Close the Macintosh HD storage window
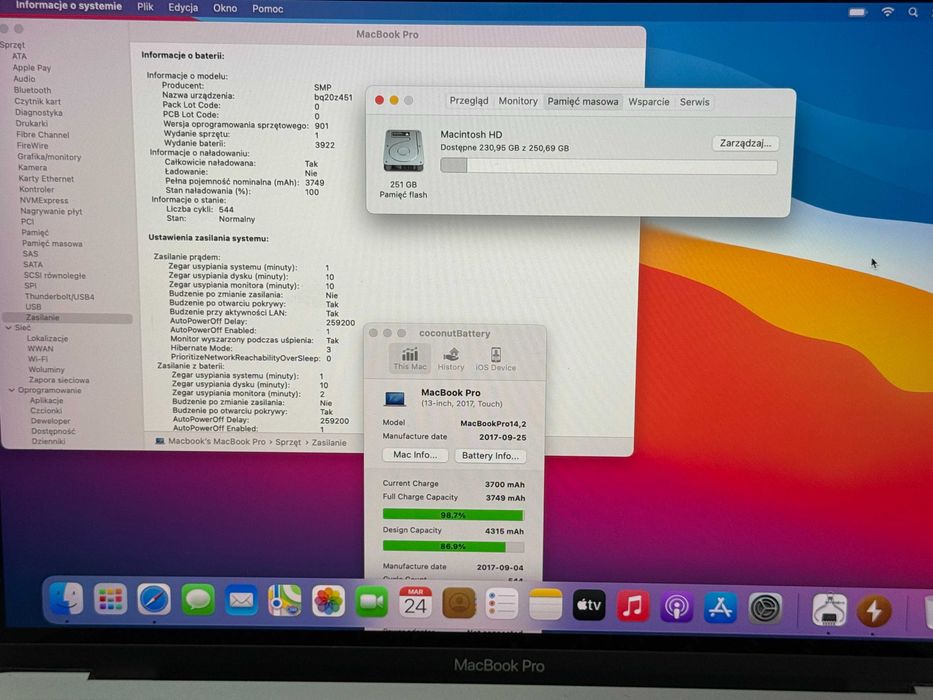The height and width of the screenshot is (700, 933). point(379,100)
